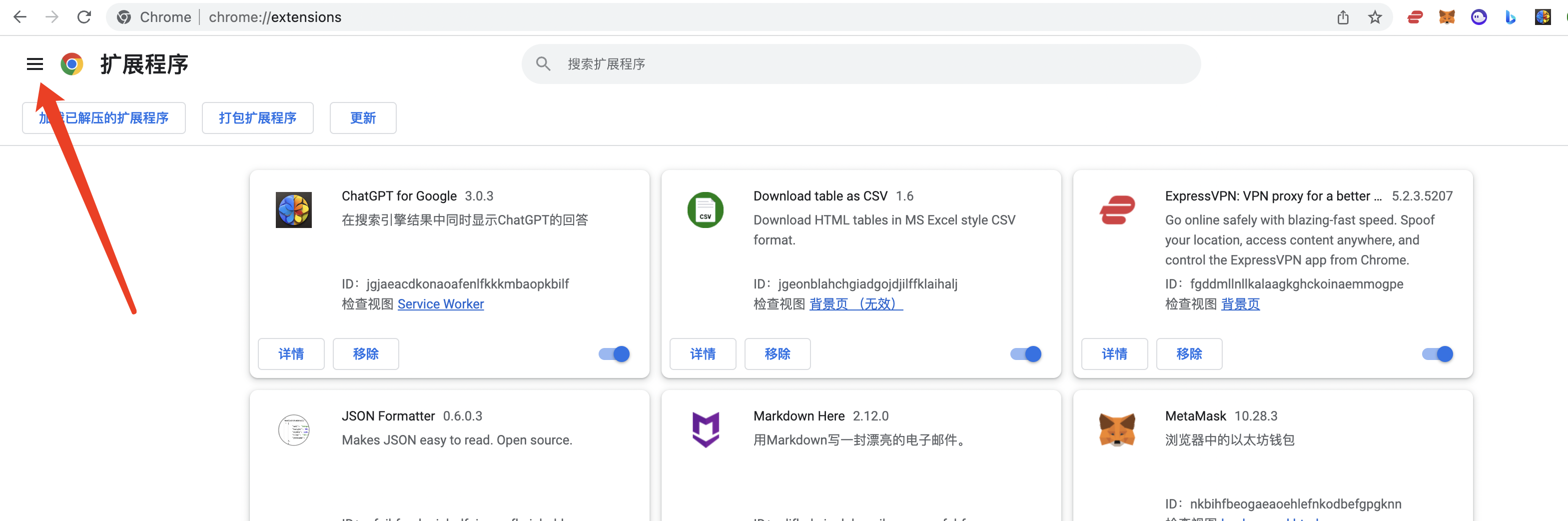1568x521 pixels.
Task: Click the purple smiley toolbar extension icon
Action: pos(1479,17)
